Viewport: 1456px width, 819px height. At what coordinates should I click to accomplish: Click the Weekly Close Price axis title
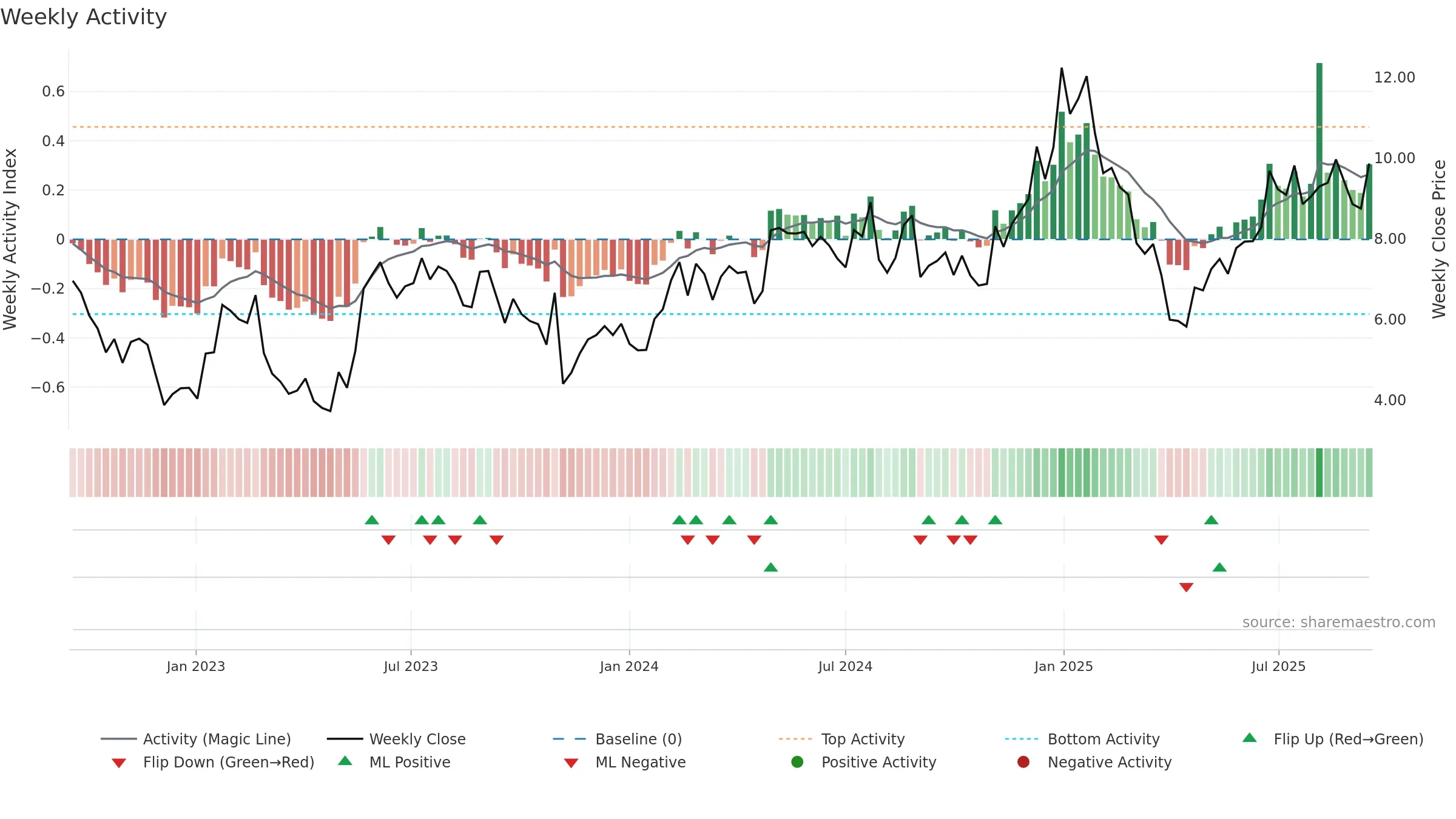pyautogui.click(x=1439, y=239)
